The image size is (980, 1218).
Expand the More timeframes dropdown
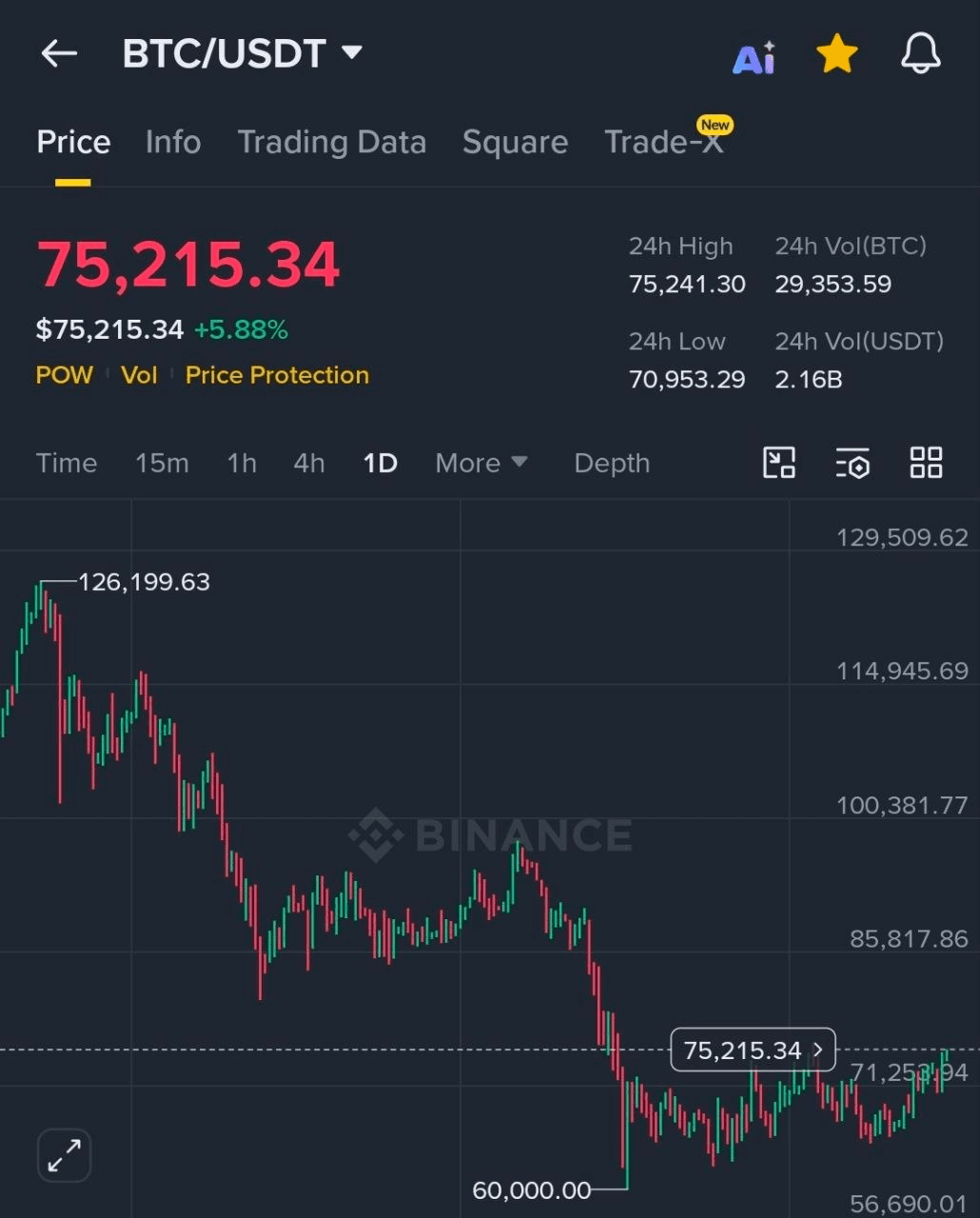coord(480,463)
